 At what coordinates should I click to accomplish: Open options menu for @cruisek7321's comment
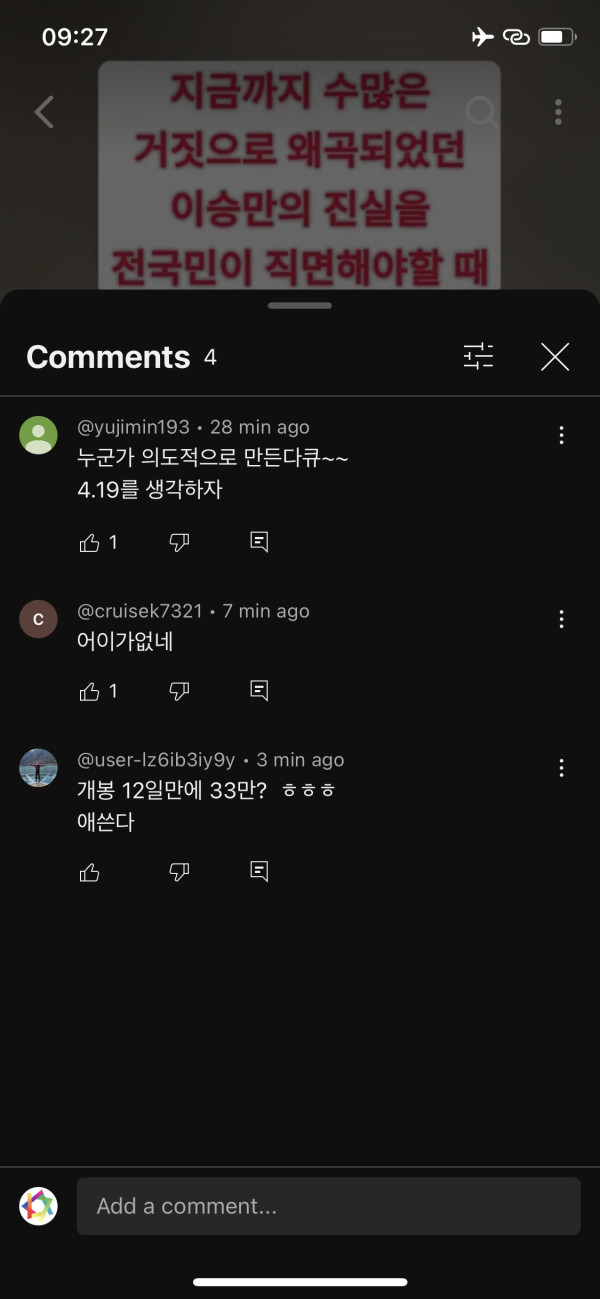561,619
